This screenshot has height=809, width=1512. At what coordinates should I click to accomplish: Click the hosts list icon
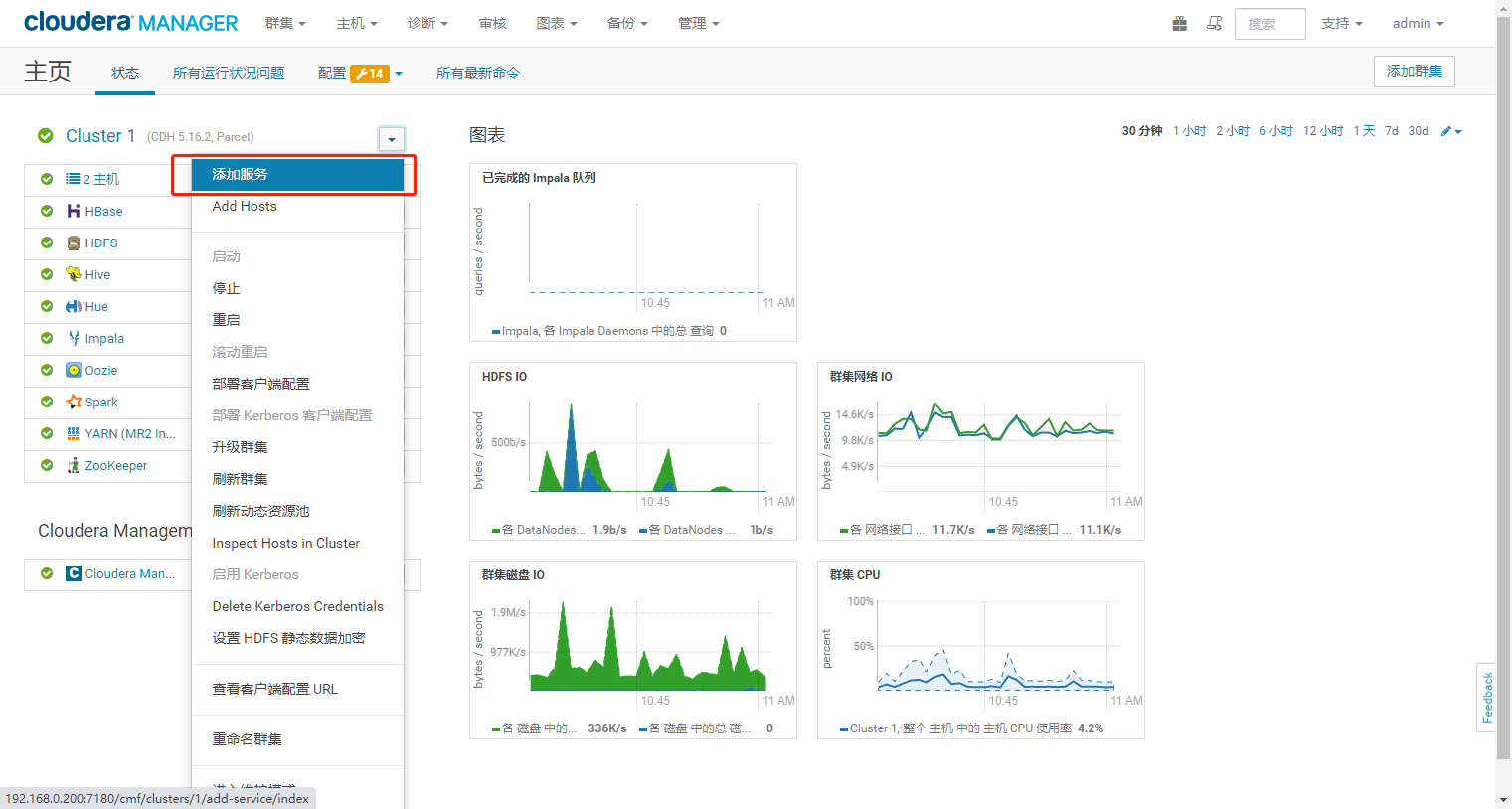[73, 179]
